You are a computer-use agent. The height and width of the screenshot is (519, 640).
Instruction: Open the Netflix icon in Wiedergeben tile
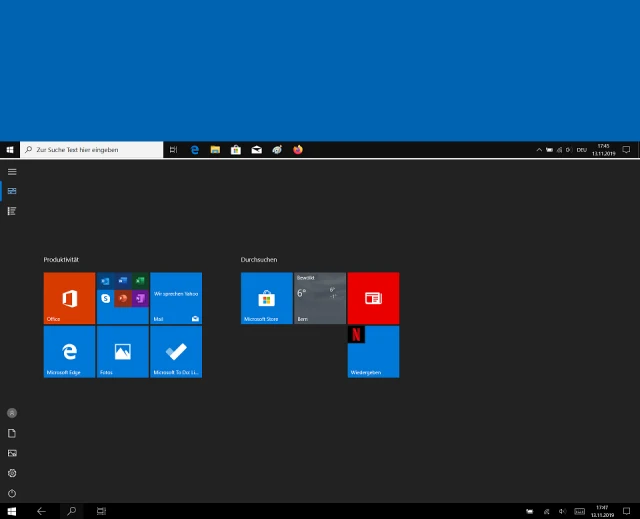(x=356, y=335)
